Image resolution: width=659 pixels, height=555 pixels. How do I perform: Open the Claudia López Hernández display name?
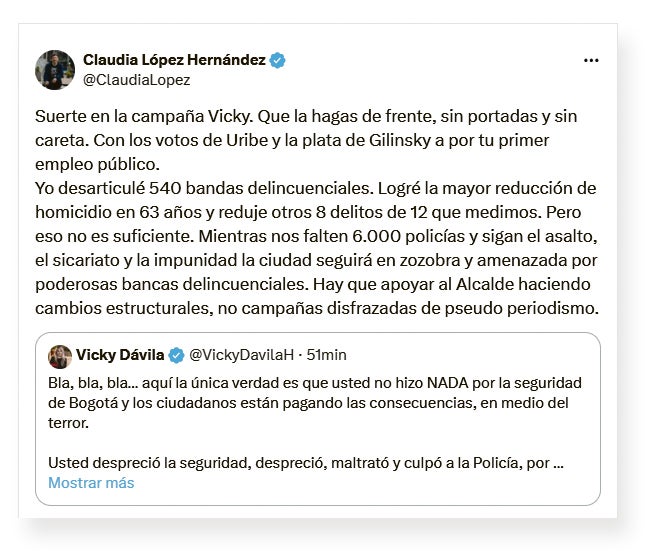click(x=174, y=60)
